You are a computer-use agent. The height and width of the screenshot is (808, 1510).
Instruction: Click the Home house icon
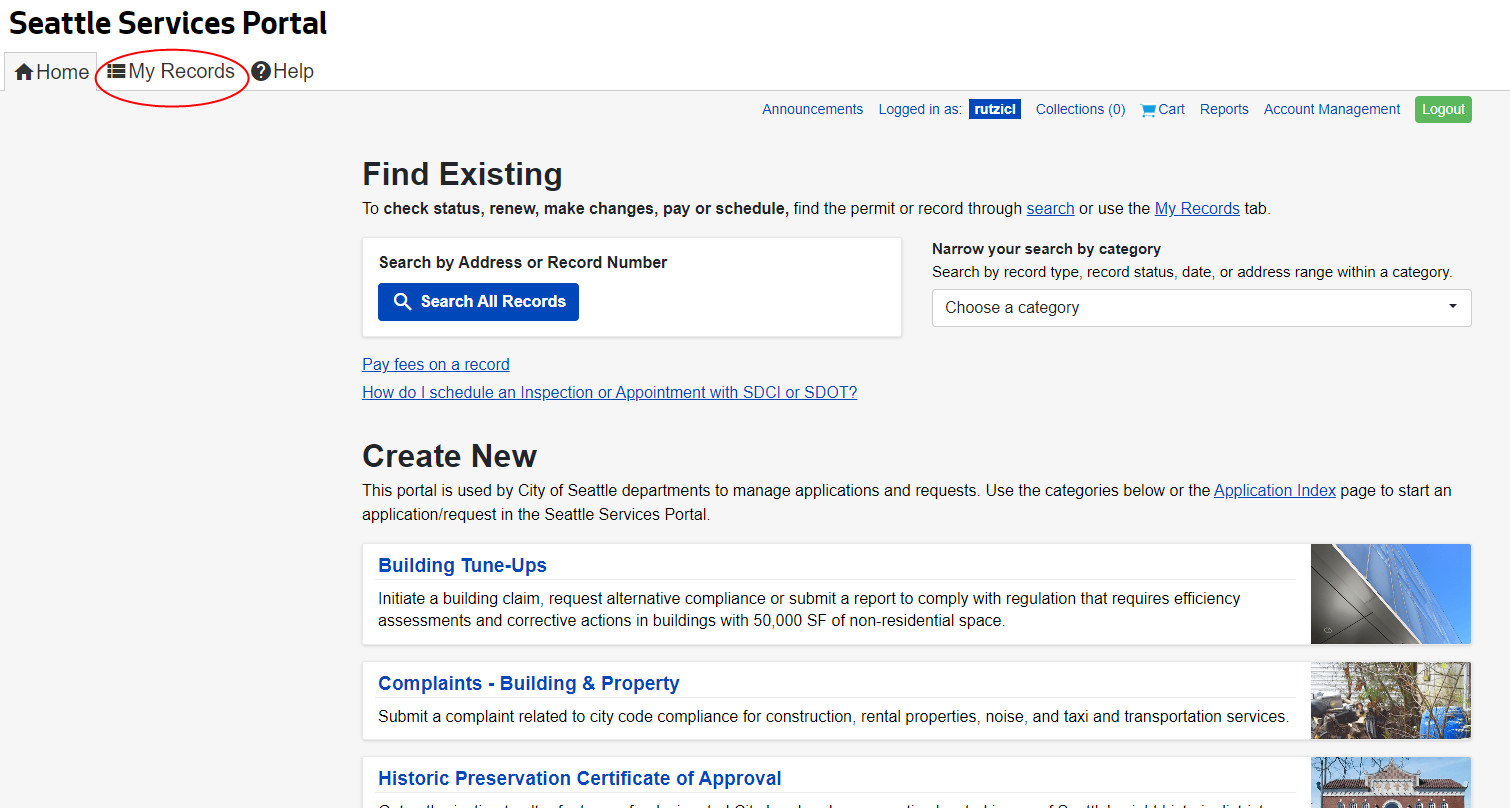click(24, 71)
